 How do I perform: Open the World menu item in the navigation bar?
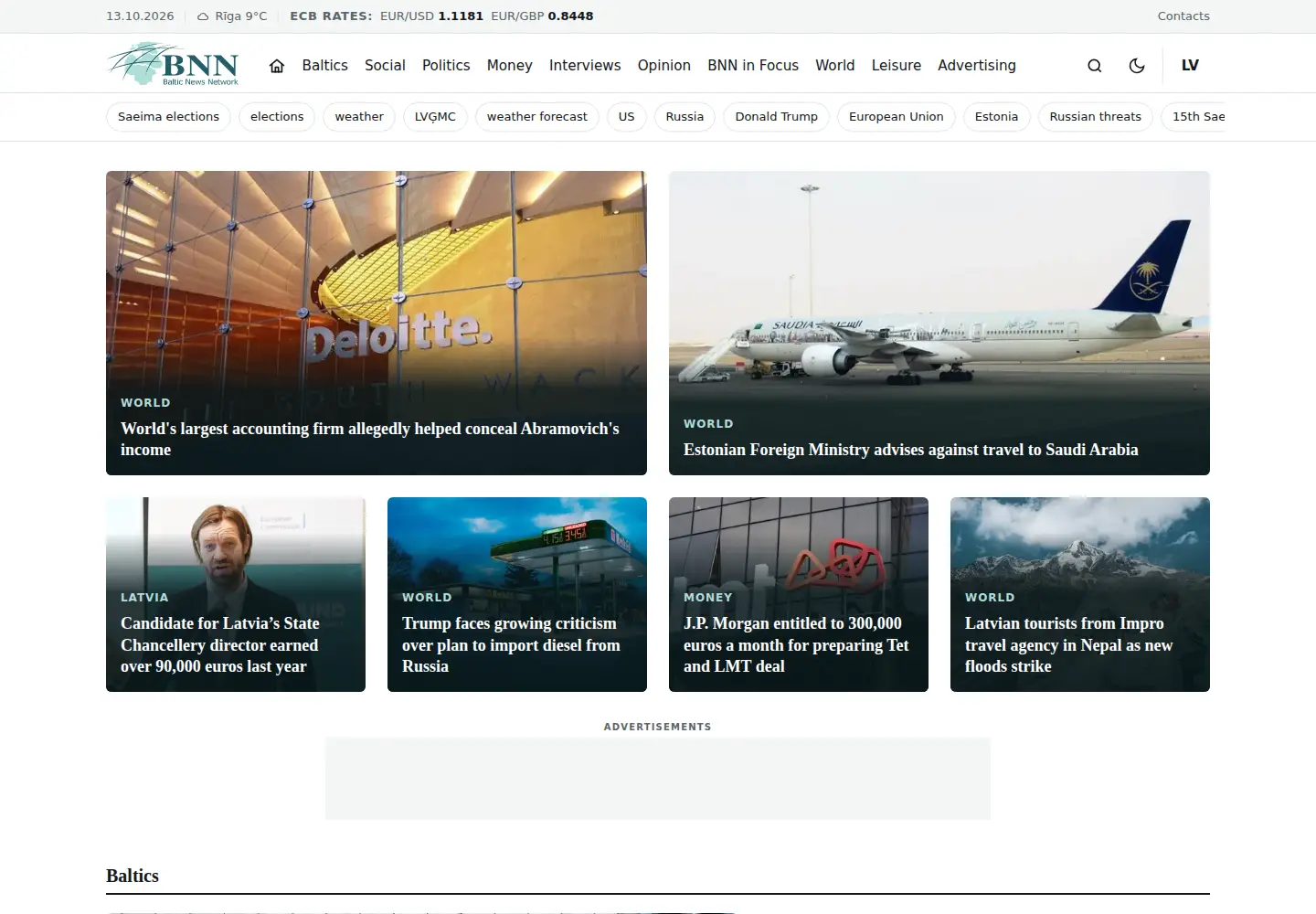click(835, 66)
